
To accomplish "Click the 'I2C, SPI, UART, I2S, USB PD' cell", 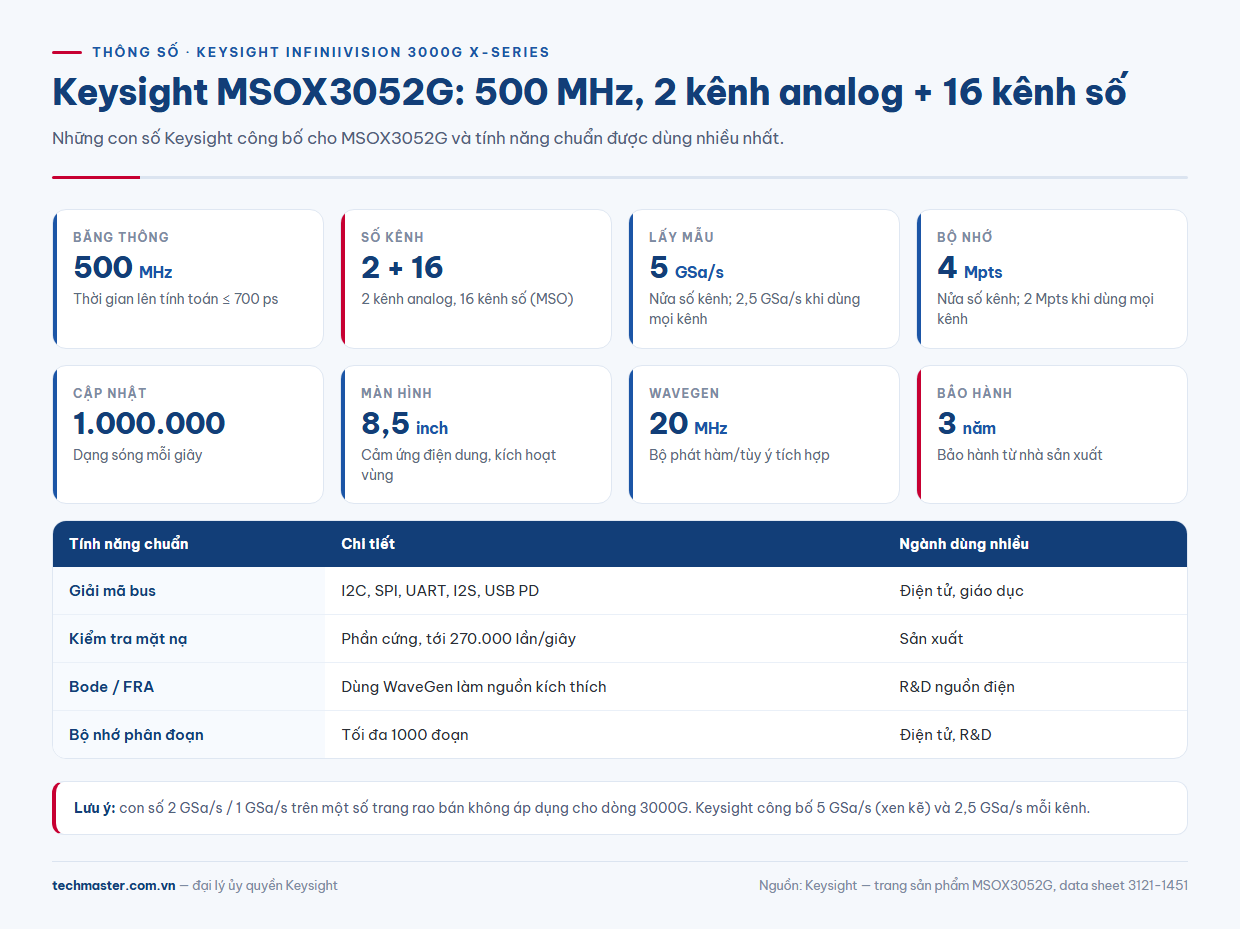I will point(440,591).
